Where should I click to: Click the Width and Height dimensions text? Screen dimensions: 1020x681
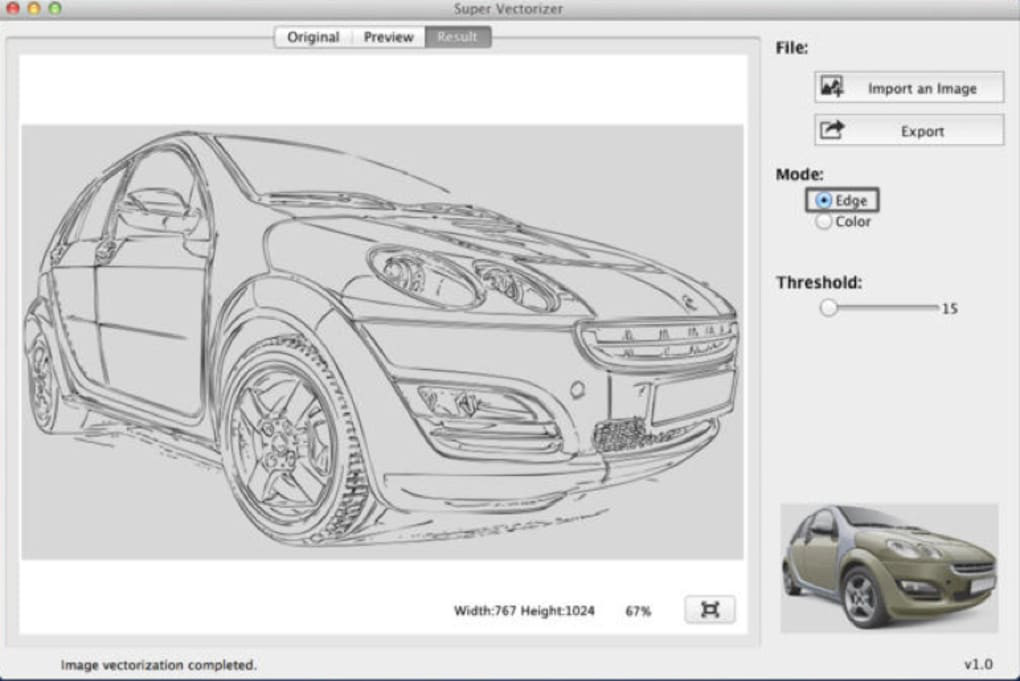[x=523, y=610]
